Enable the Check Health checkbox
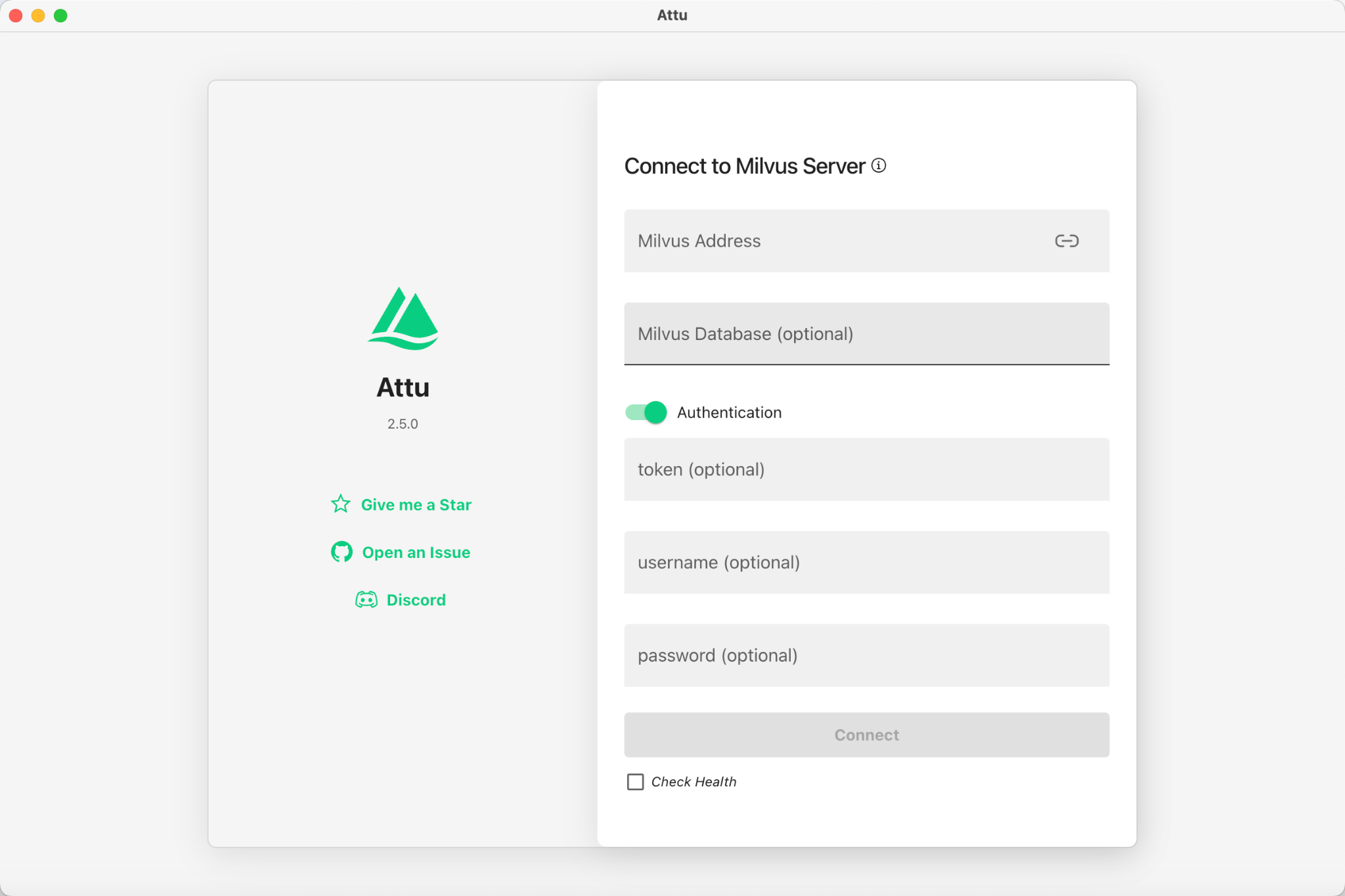The image size is (1345, 896). coord(635,782)
